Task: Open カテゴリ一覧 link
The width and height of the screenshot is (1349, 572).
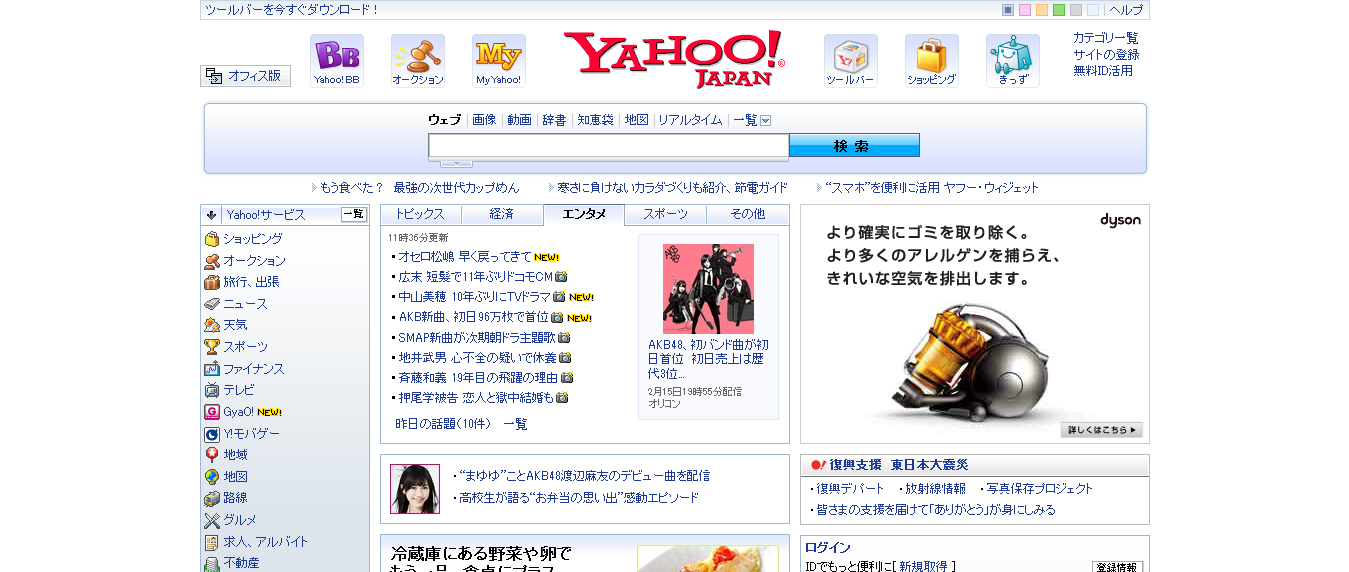Action: 1106,38
